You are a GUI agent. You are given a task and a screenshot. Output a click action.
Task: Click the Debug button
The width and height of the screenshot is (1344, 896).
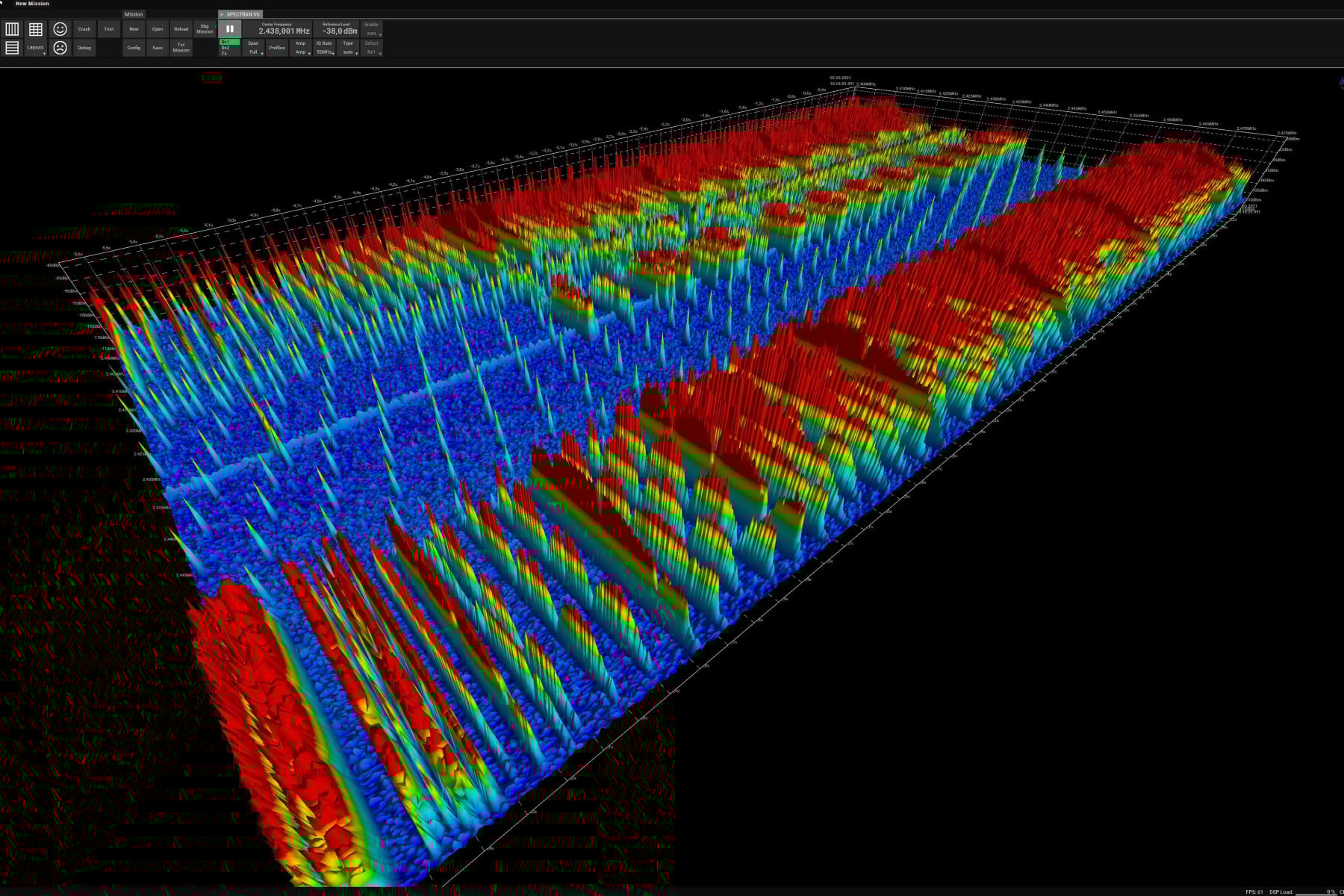click(x=84, y=48)
